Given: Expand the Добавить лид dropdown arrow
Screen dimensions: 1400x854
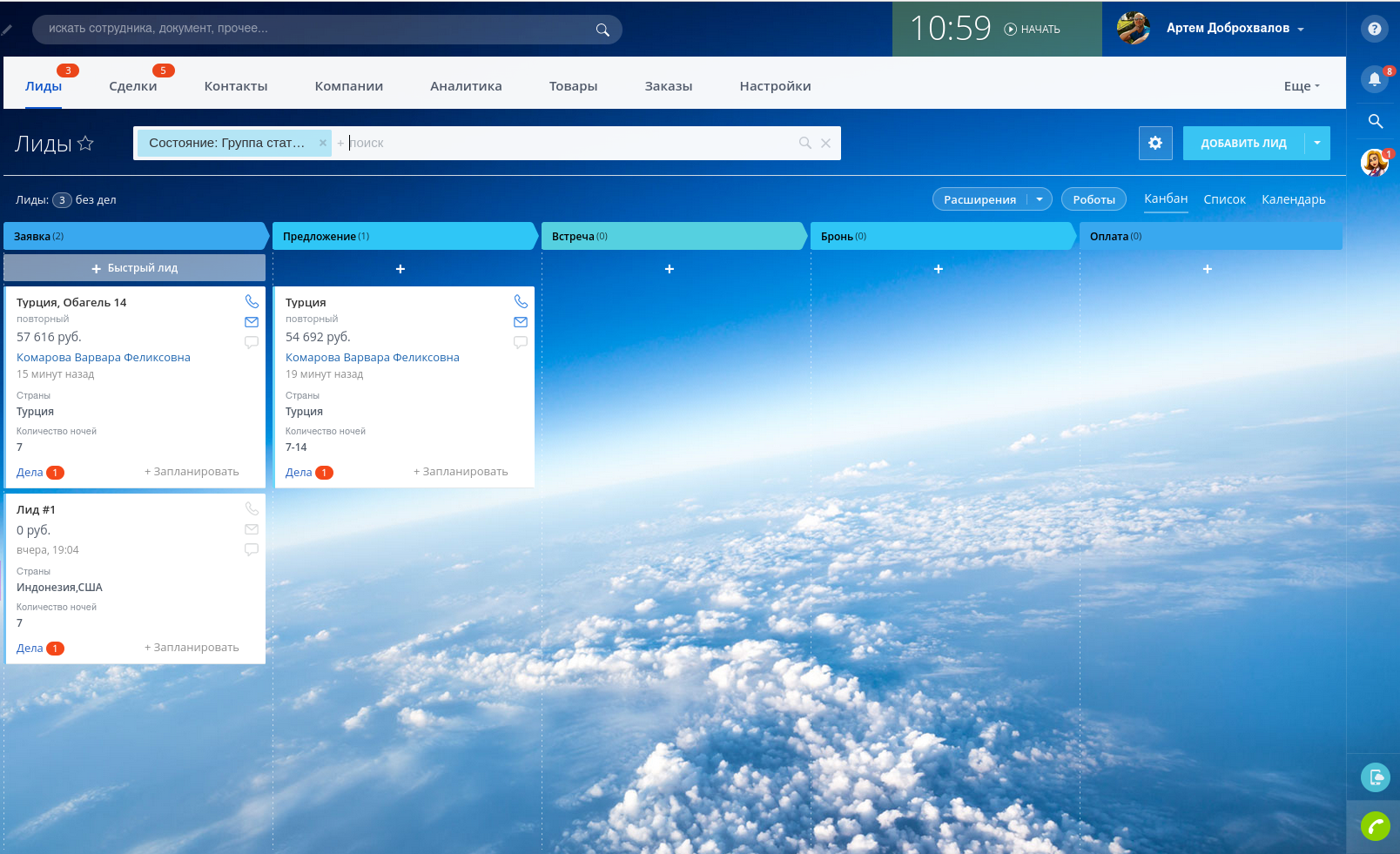Looking at the screenshot, I should (x=1317, y=143).
